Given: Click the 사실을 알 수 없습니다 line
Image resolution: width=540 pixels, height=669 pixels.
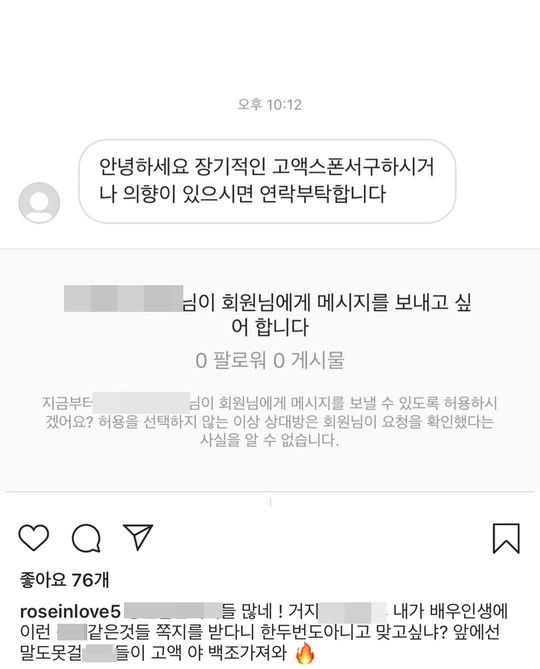Looking at the screenshot, I should [270, 440].
